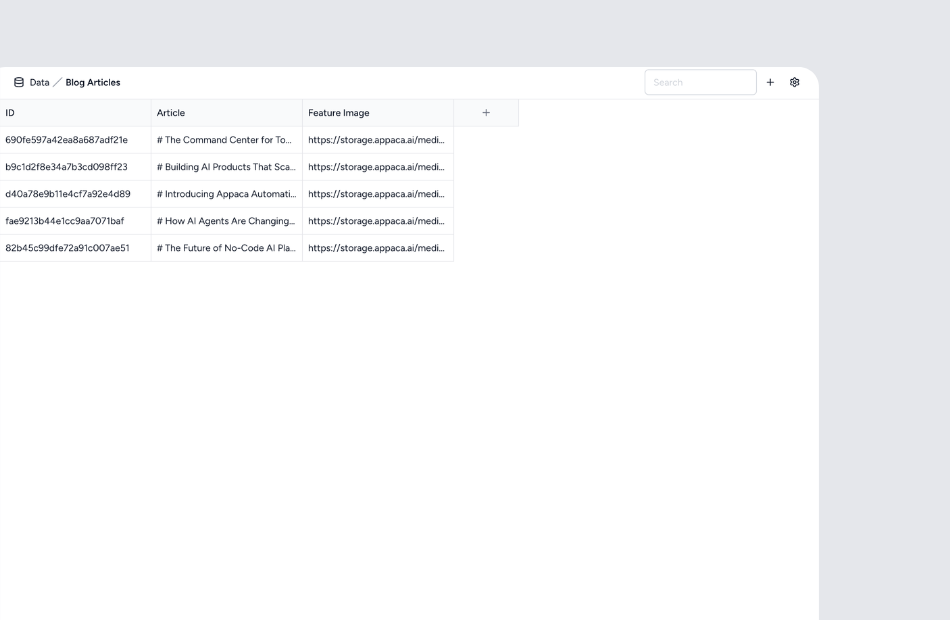Click the database icon in the breadcrumb
Image resolution: width=950 pixels, height=620 pixels.
pos(17,82)
